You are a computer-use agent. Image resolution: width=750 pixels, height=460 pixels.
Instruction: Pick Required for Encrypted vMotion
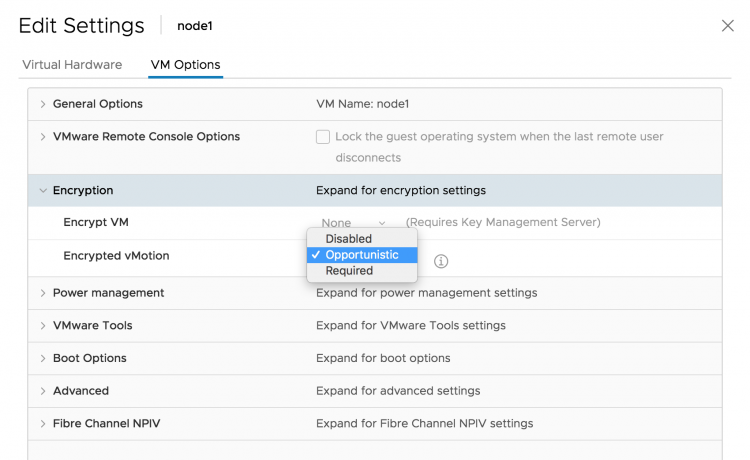(349, 271)
